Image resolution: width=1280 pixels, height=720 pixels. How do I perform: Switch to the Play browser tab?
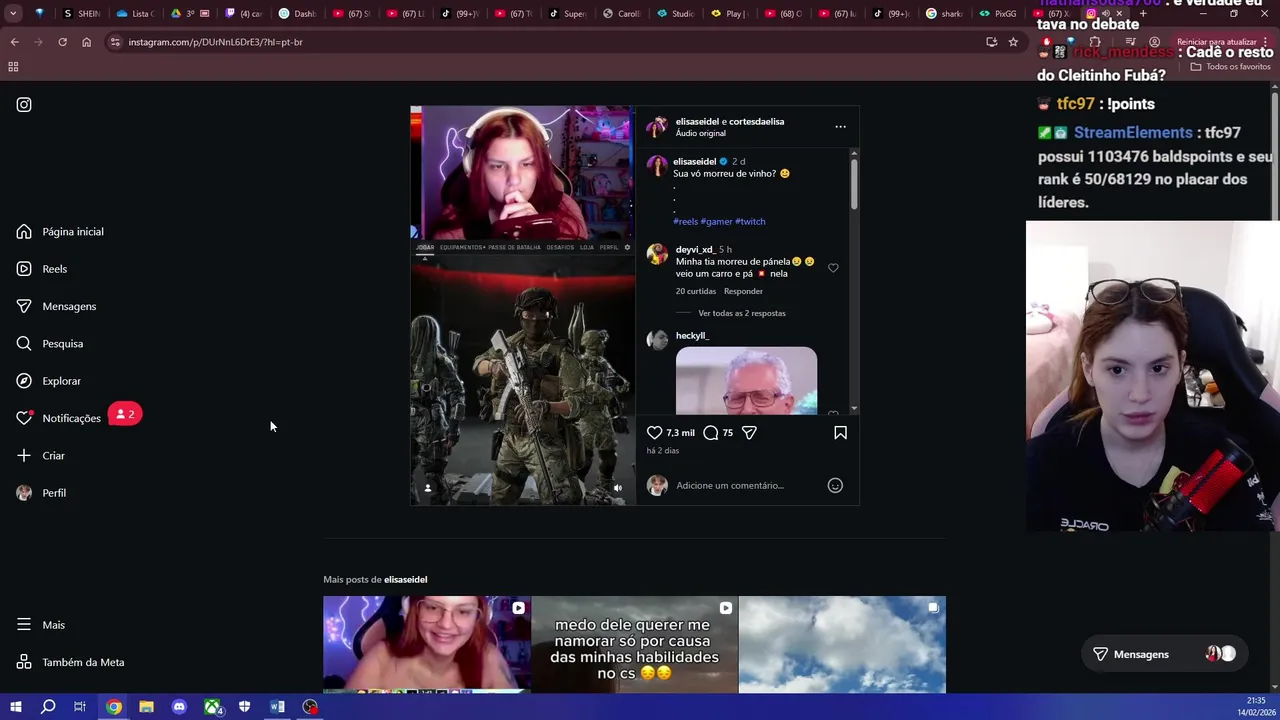tap(730, 14)
